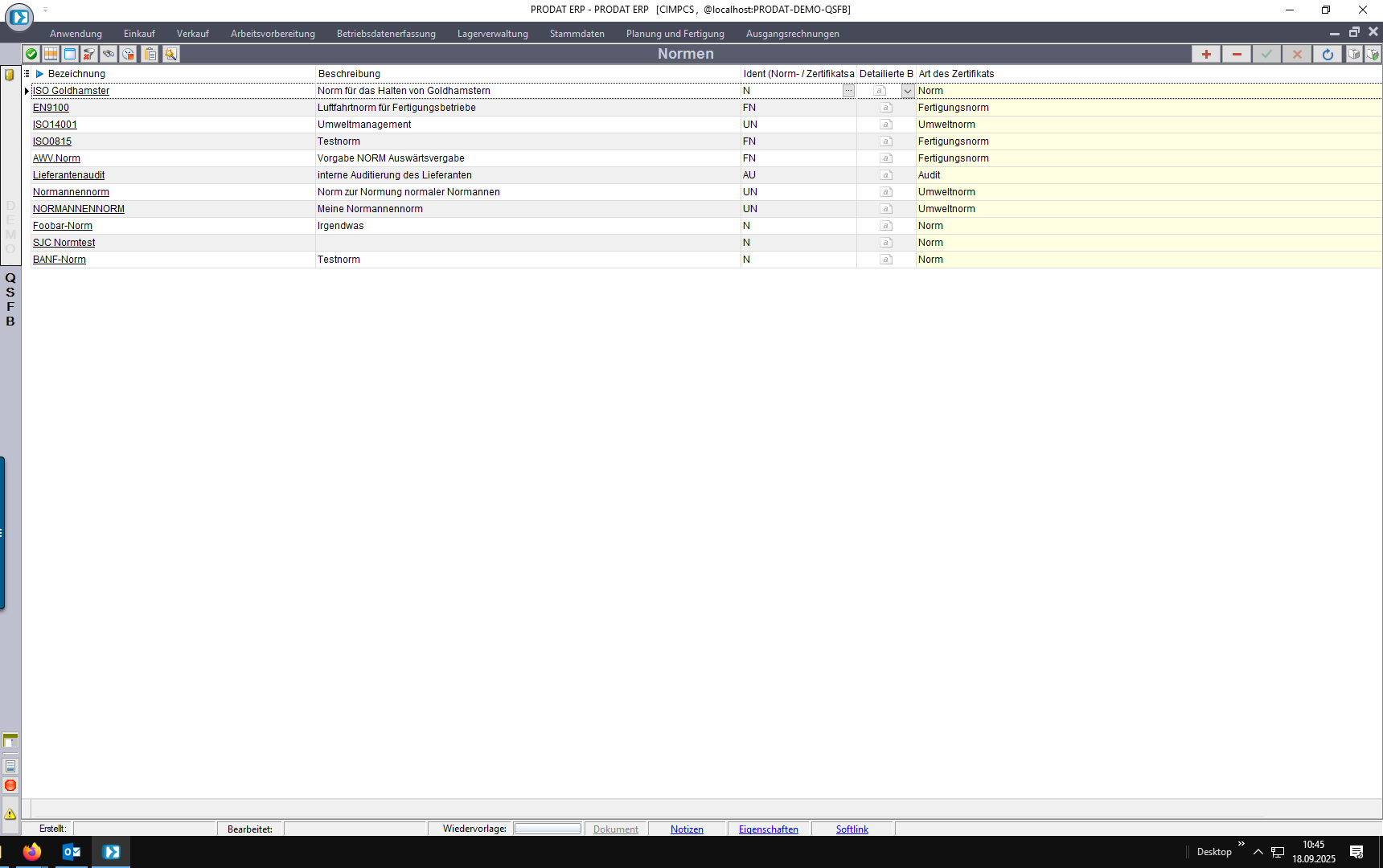Image resolution: width=1383 pixels, height=868 pixels.
Task: Click the binoculars search icon
Action: click(x=109, y=54)
